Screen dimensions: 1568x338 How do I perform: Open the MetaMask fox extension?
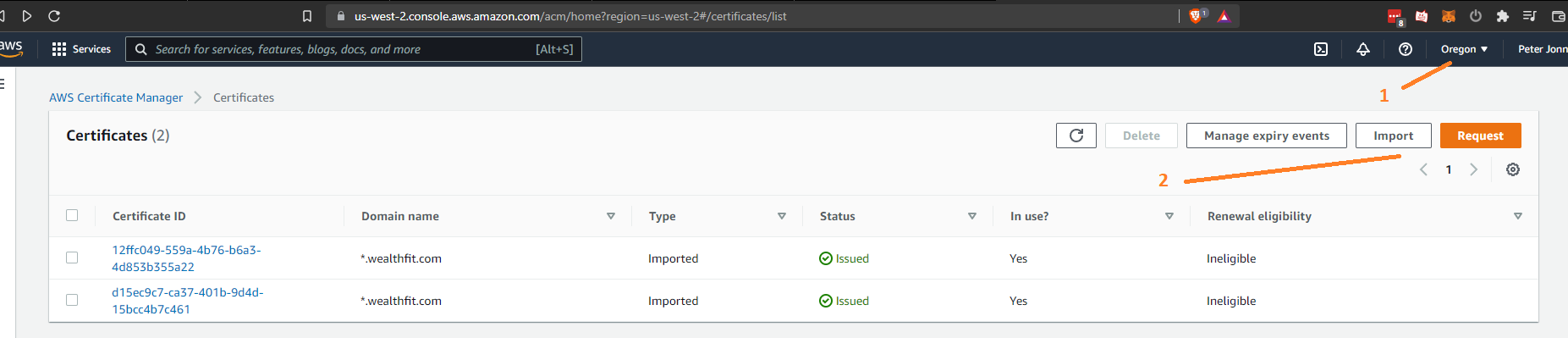(x=1449, y=16)
